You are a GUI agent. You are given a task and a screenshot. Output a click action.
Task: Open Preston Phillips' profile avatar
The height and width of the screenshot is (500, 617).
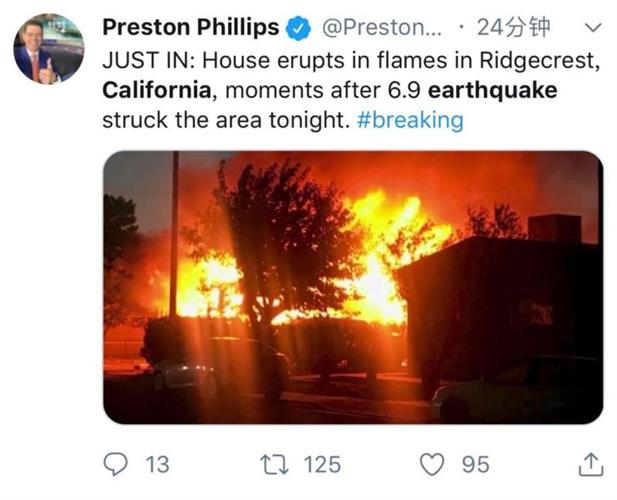[49, 50]
